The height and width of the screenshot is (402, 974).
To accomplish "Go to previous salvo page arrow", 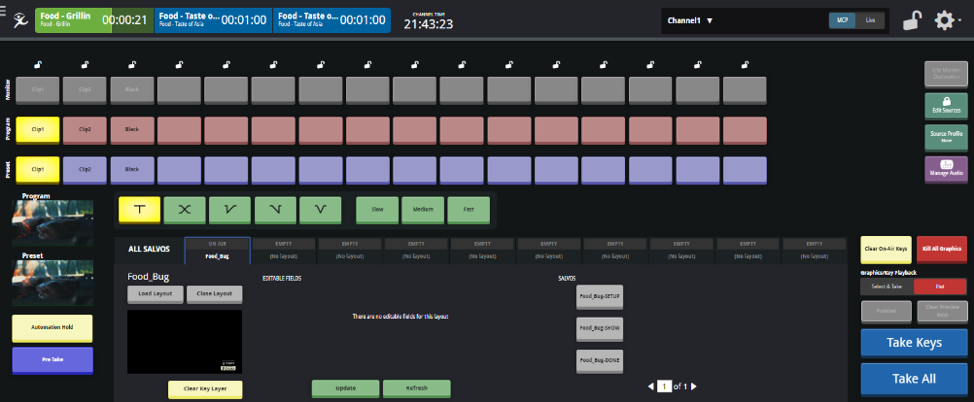I will point(651,386).
